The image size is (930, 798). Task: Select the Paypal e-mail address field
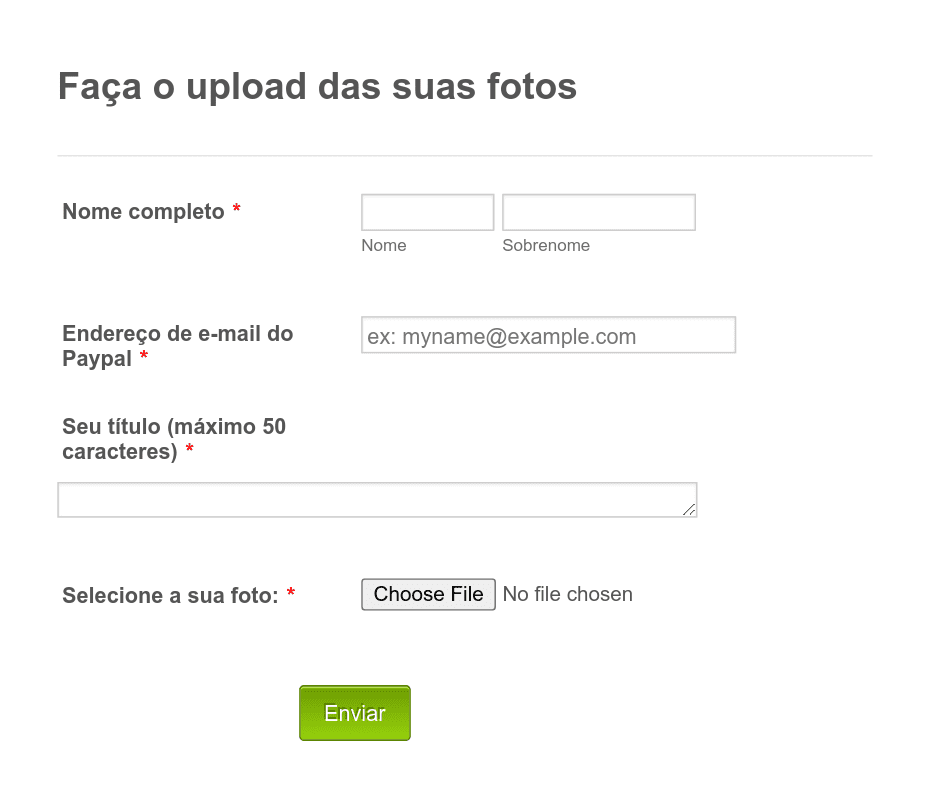(548, 335)
